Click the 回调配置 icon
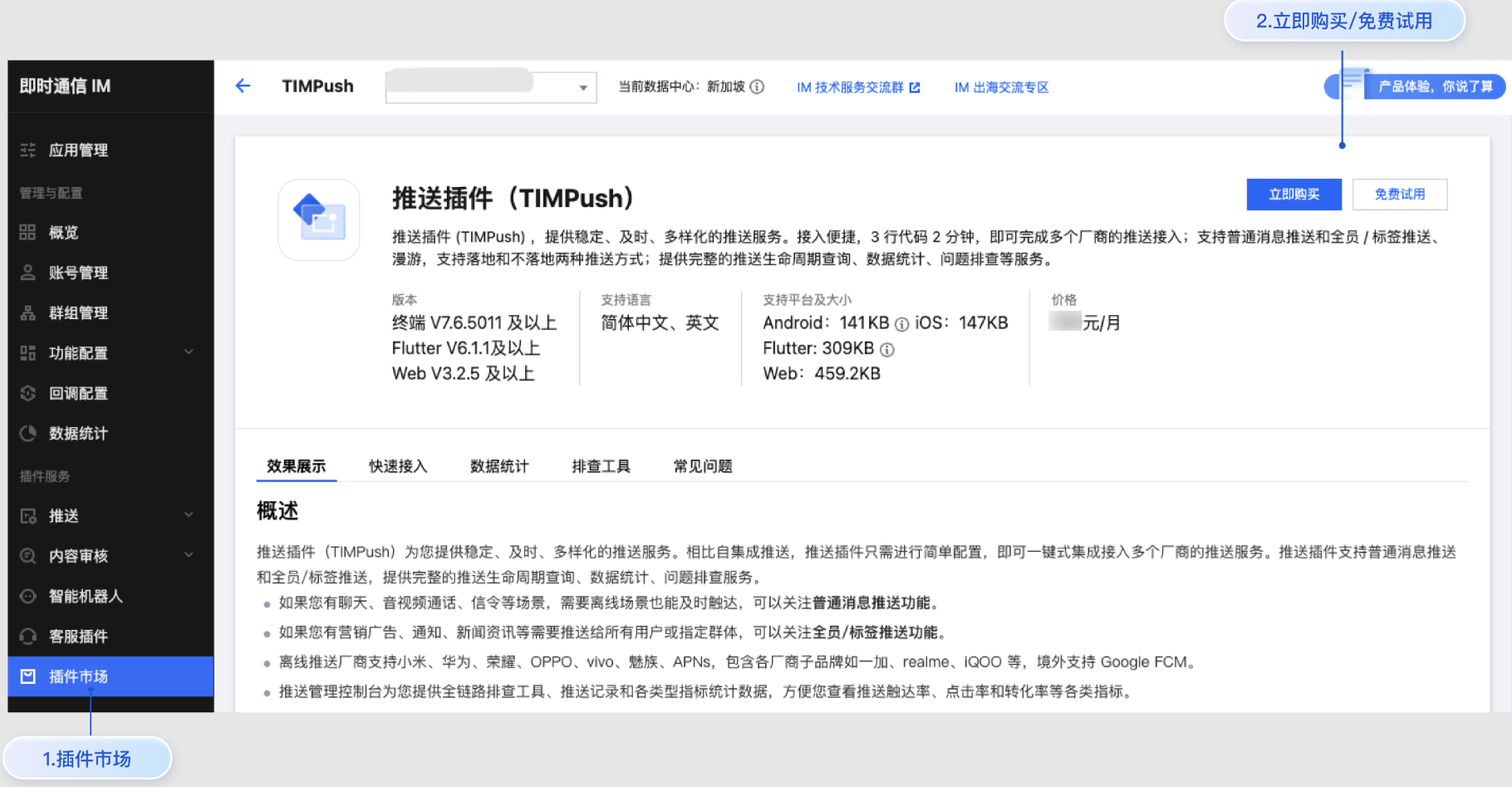Screen dimensions: 1512x787 (x=27, y=393)
